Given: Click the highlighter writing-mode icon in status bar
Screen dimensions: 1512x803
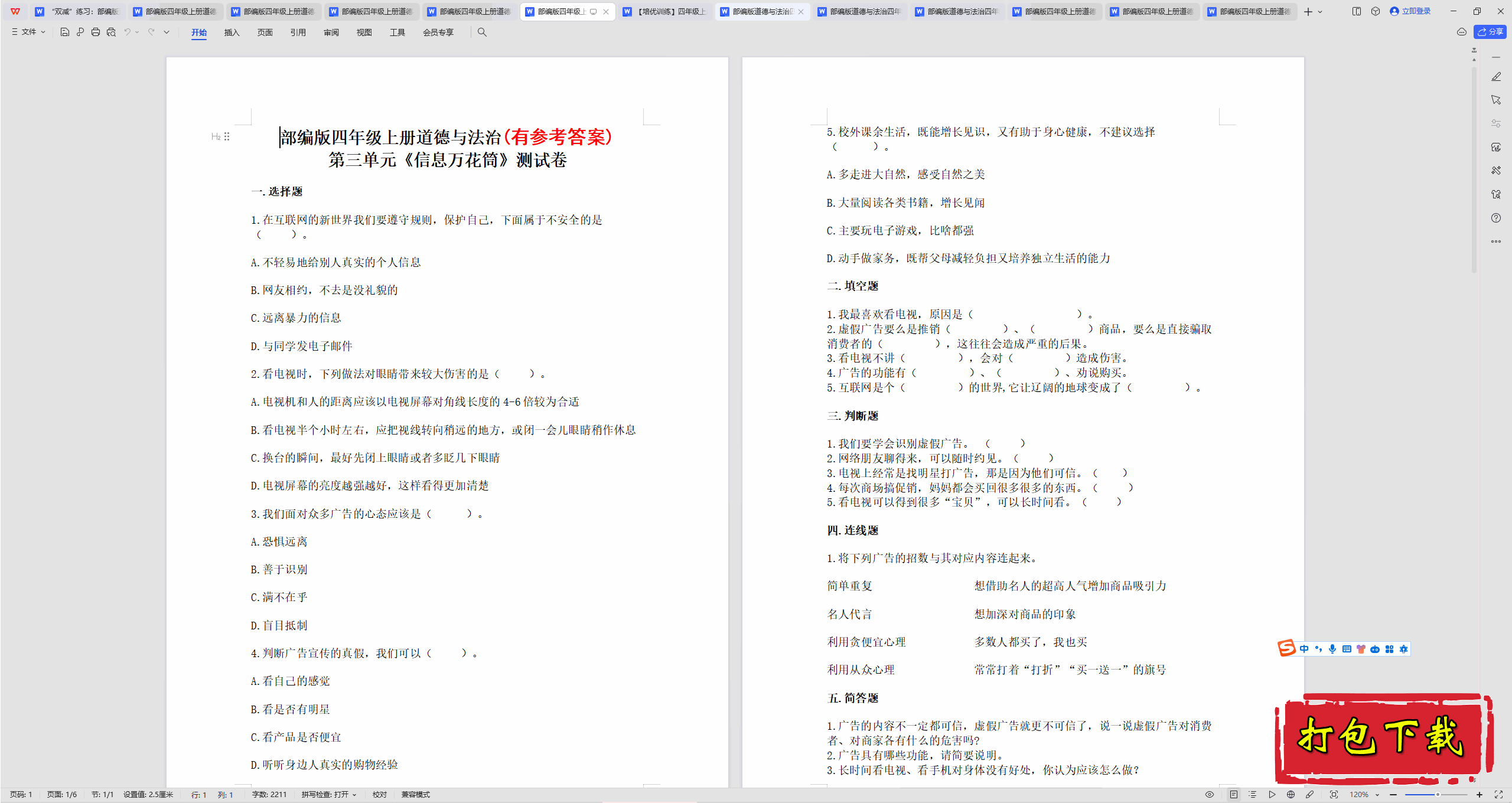Looking at the screenshot, I should click(x=1309, y=795).
